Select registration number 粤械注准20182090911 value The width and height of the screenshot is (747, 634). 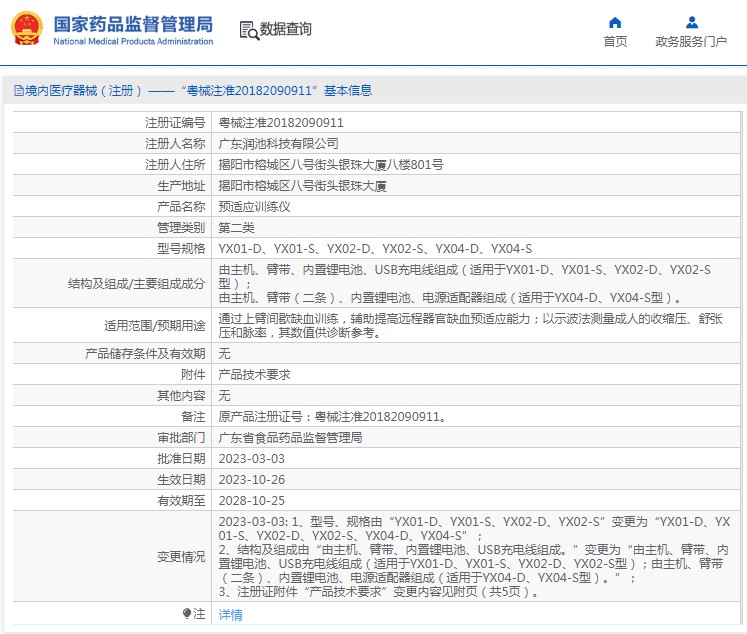[281, 123]
